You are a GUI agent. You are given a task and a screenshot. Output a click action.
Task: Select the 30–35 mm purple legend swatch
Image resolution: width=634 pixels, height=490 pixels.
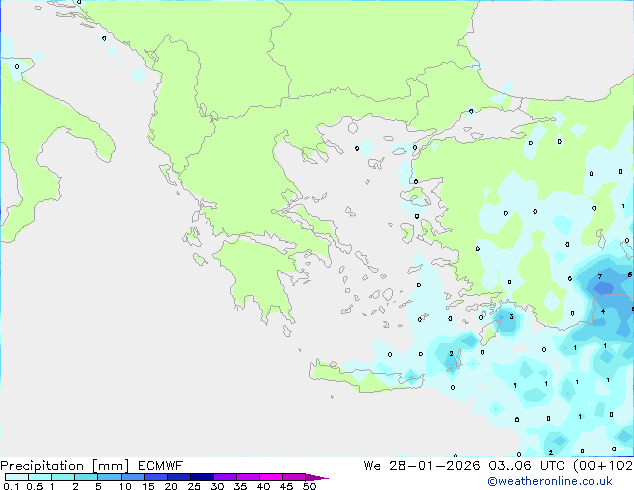[x=224, y=477]
